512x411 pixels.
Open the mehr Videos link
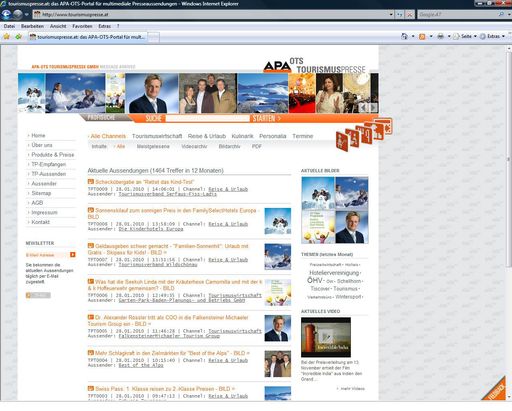tap(352, 389)
